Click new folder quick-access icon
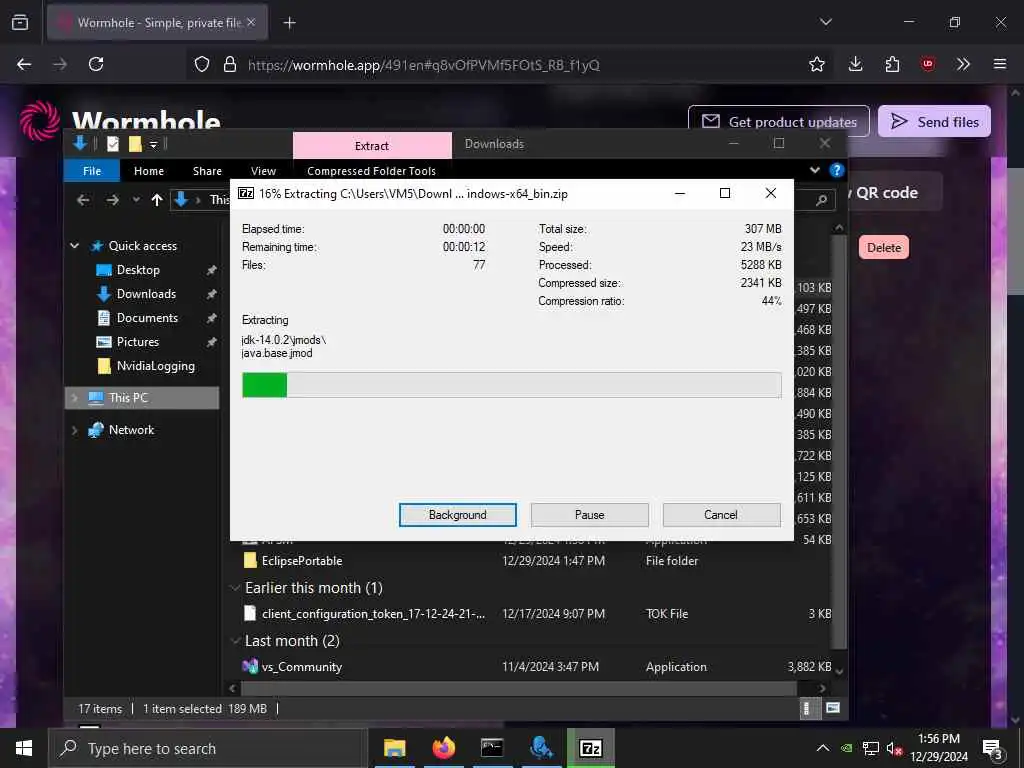 coord(135,144)
